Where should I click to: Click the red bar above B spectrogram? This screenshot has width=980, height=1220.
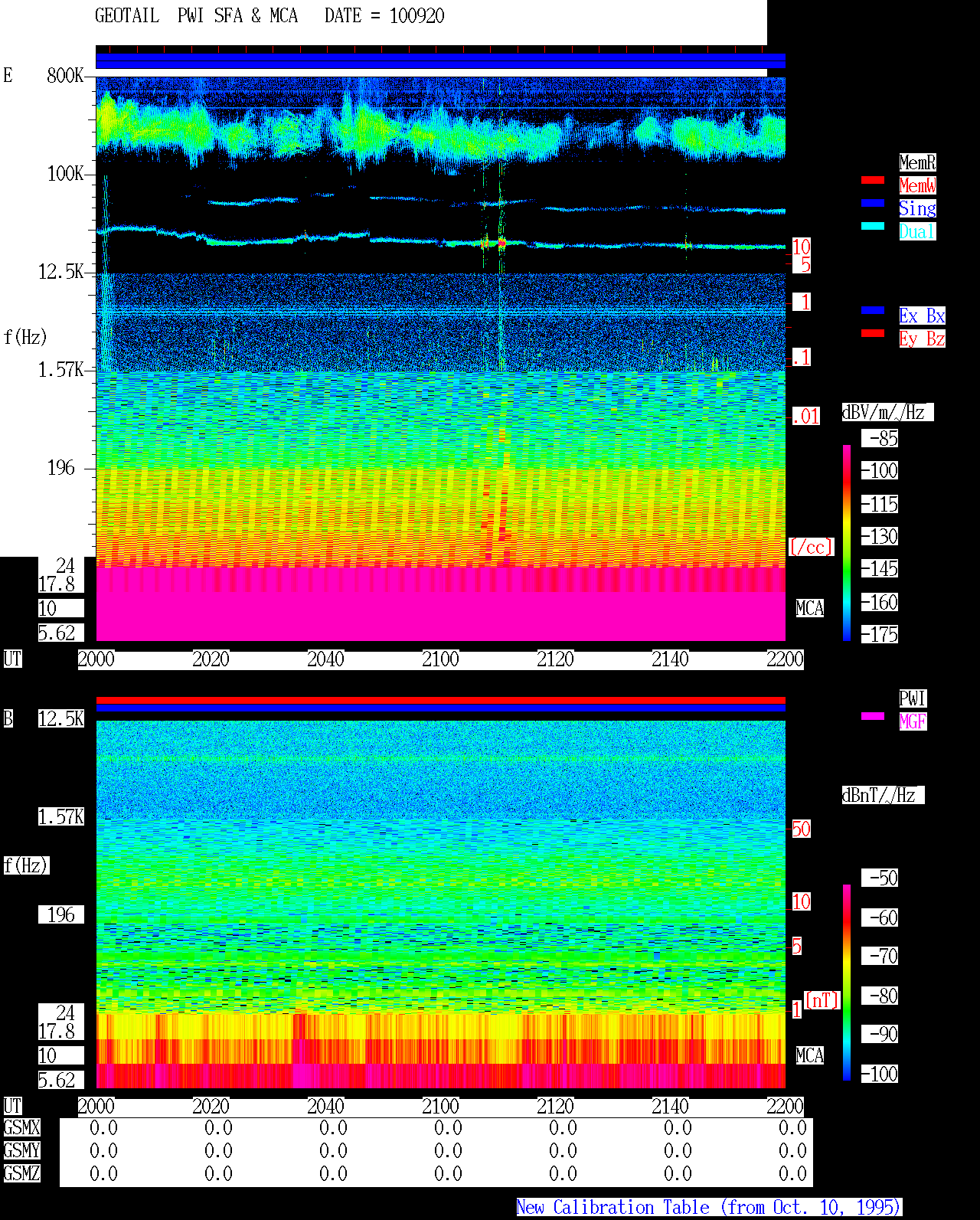(440, 700)
